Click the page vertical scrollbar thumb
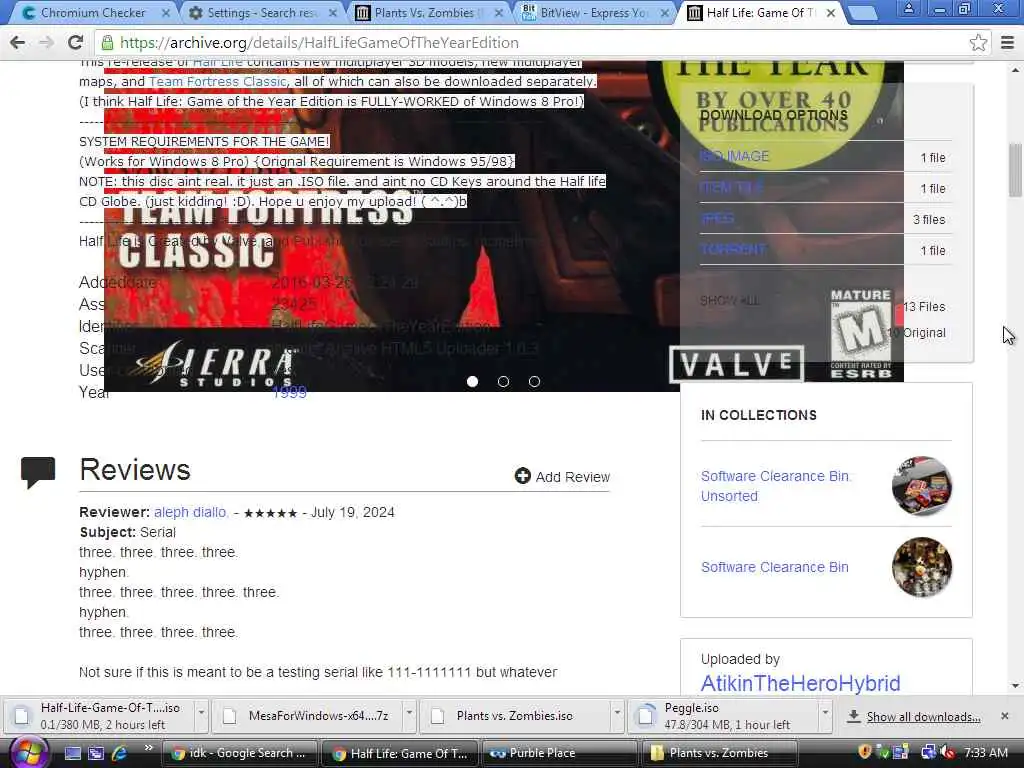This screenshot has height=768, width=1024. (1015, 170)
